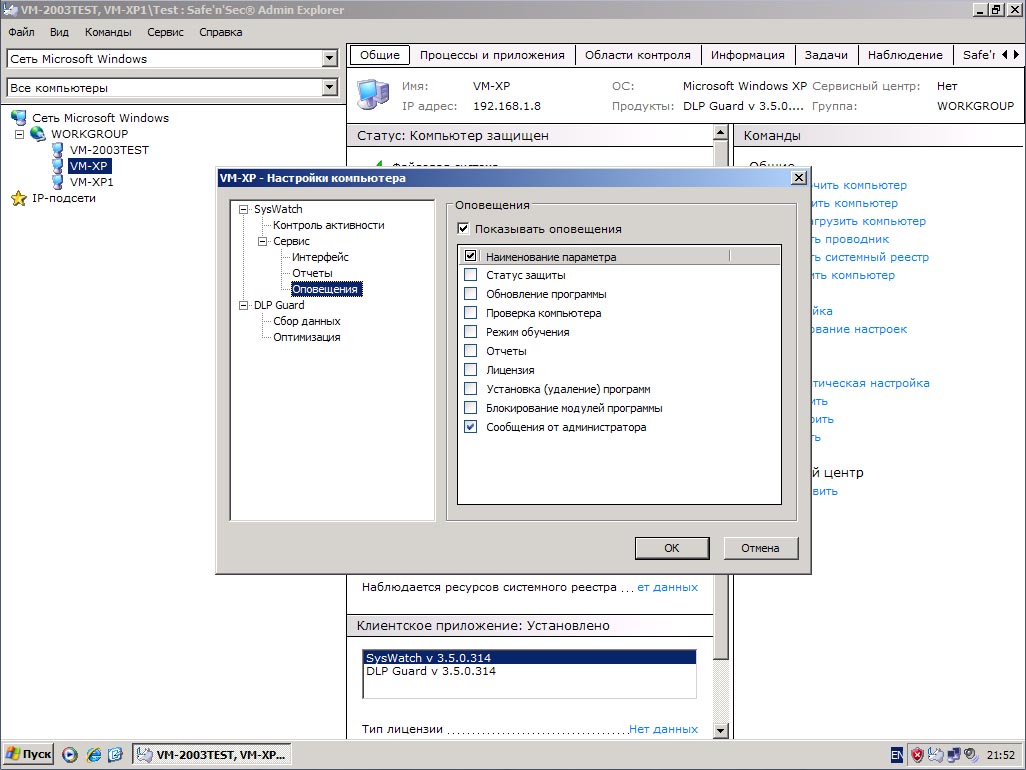Click the third quick launch icon
Image resolution: width=1026 pixels, height=770 pixels.
click(115, 755)
